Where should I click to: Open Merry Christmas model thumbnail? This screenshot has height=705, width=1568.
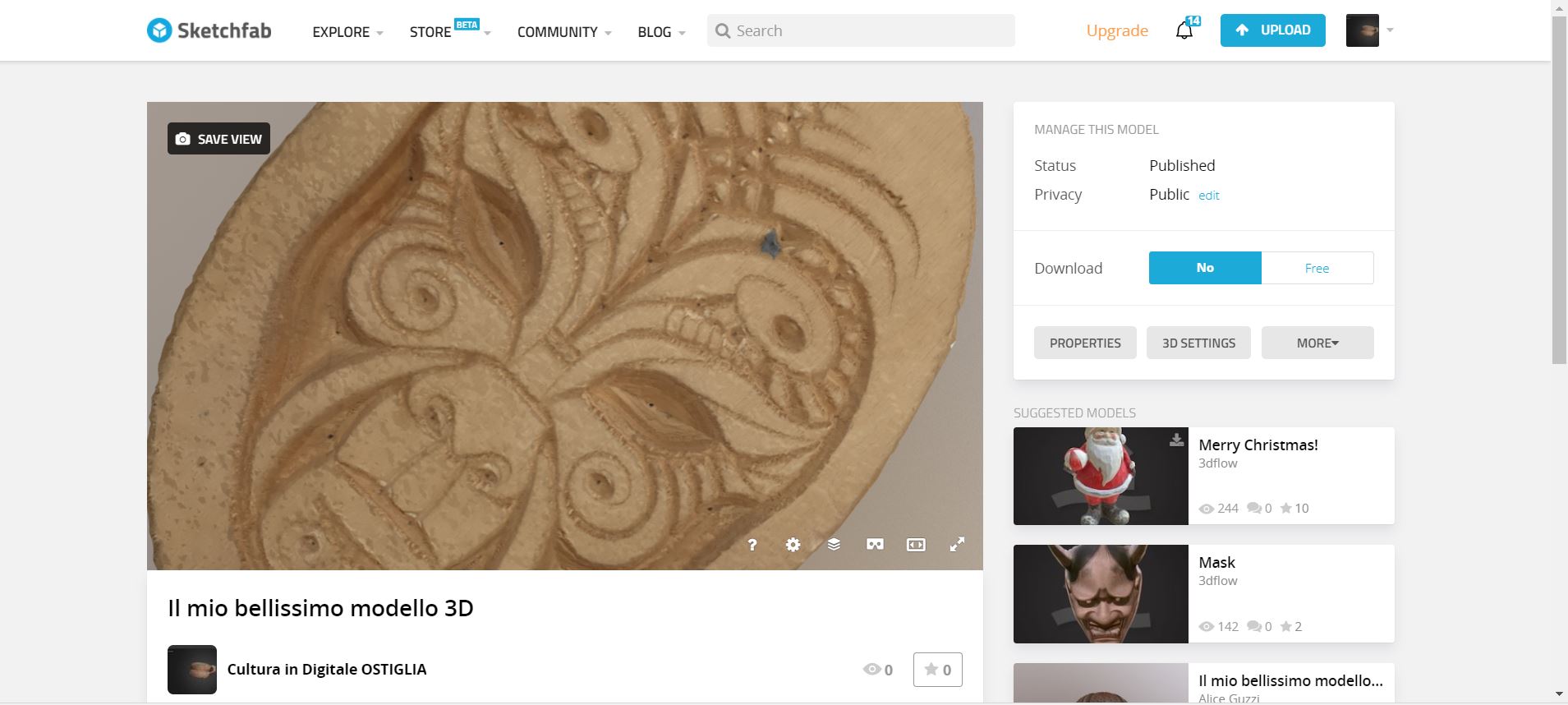[1101, 476]
